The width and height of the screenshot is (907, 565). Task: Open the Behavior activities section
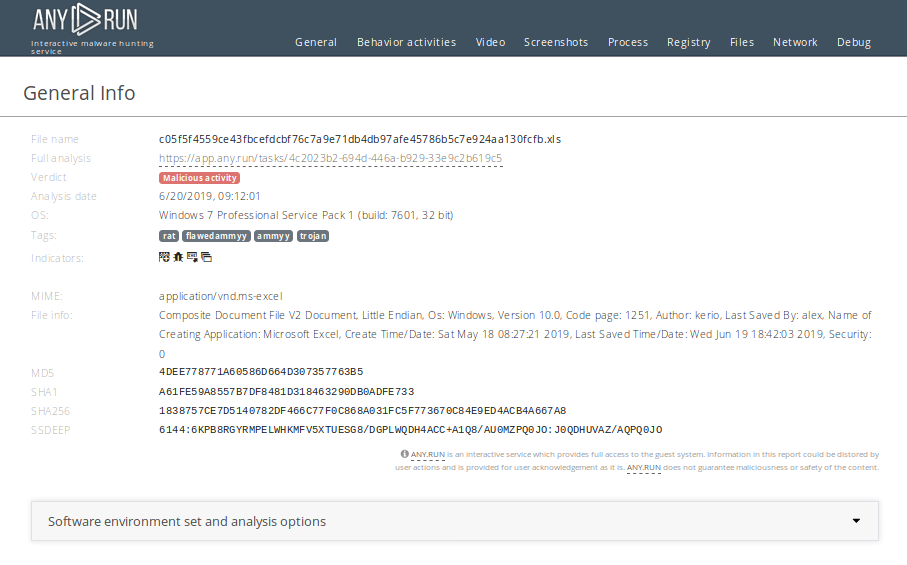[x=406, y=42]
